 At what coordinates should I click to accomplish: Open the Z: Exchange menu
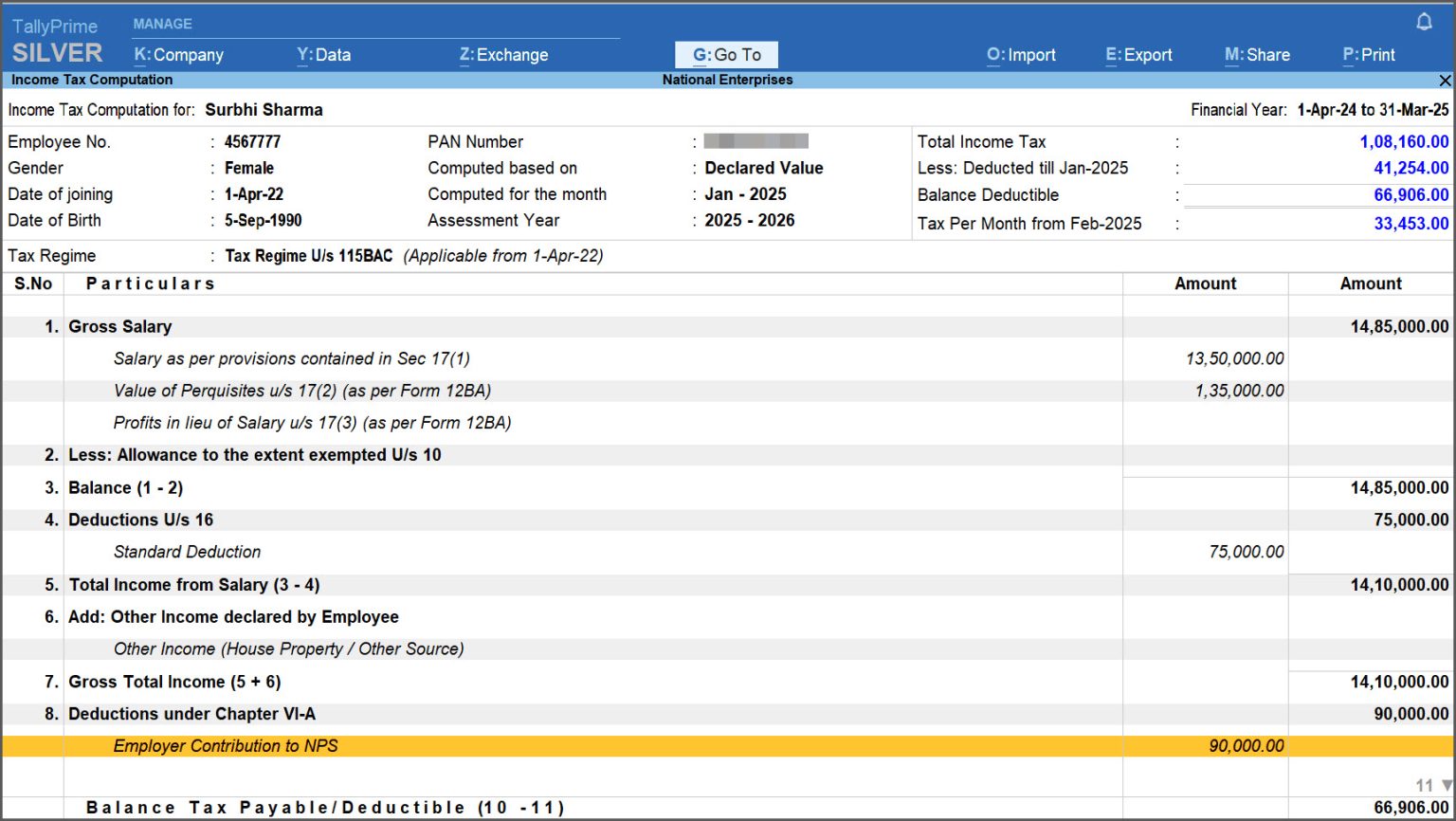[x=503, y=54]
